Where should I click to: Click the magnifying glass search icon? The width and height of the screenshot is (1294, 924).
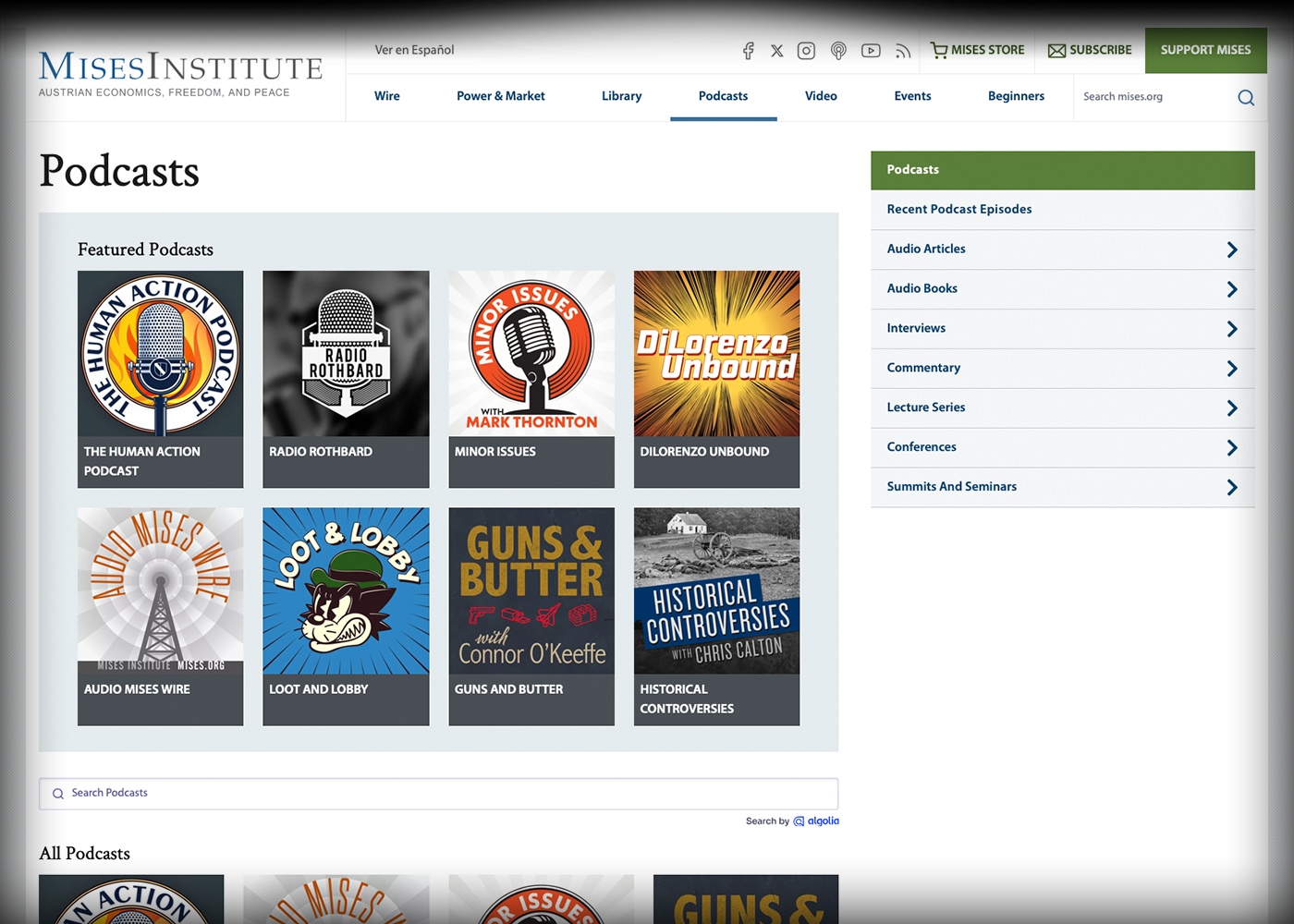click(1245, 97)
